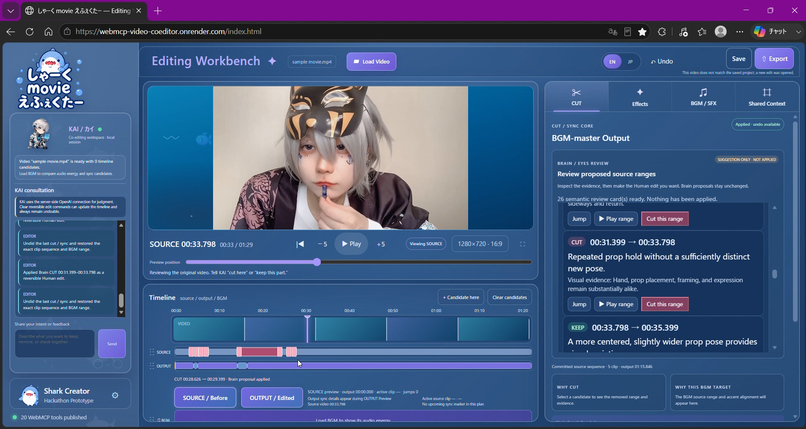Skip back 5 seconds
This screenshot has height=429, width=806.
pyautogui.click(x=322, y=244)
